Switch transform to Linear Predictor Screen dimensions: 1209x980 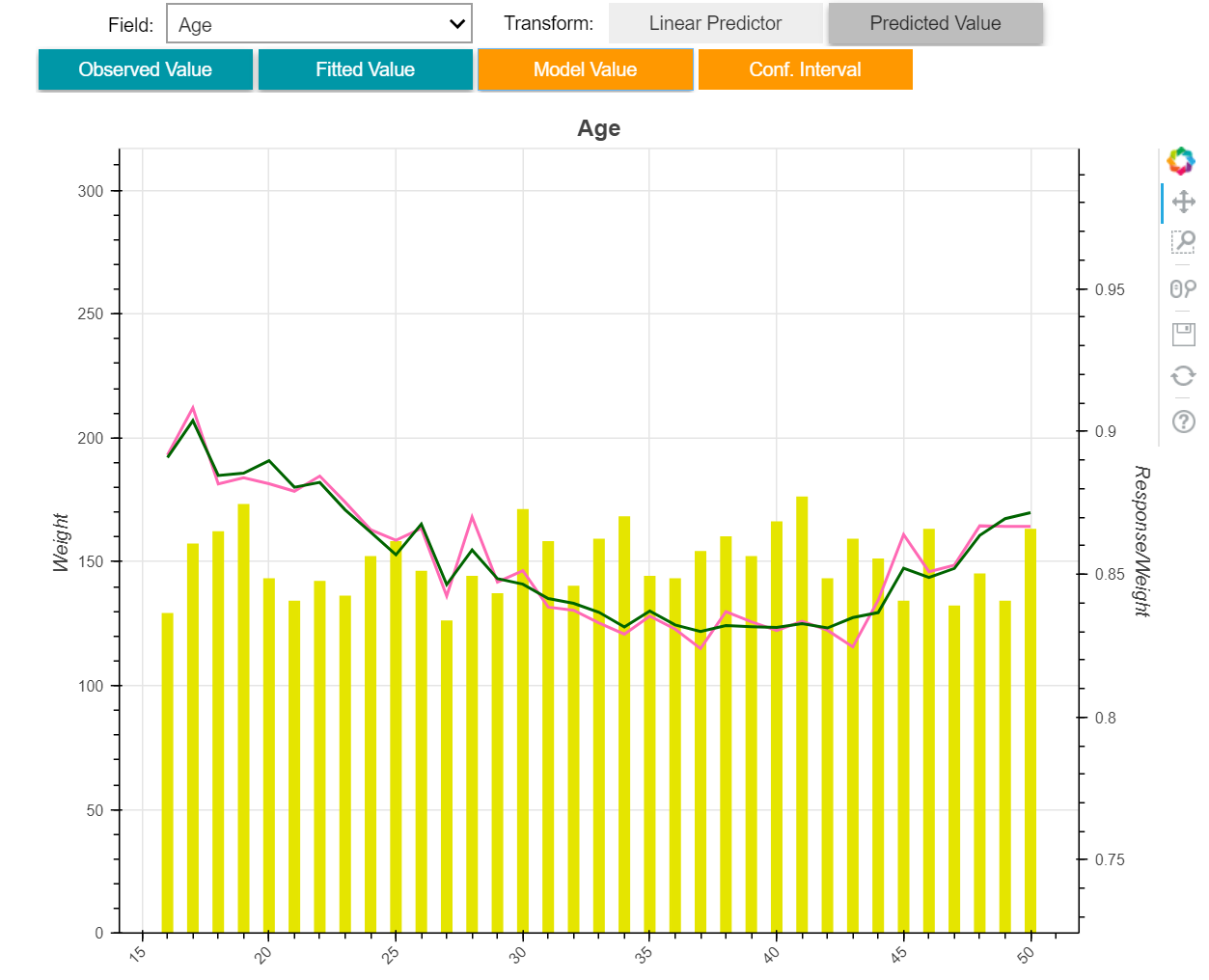[716, 23]
